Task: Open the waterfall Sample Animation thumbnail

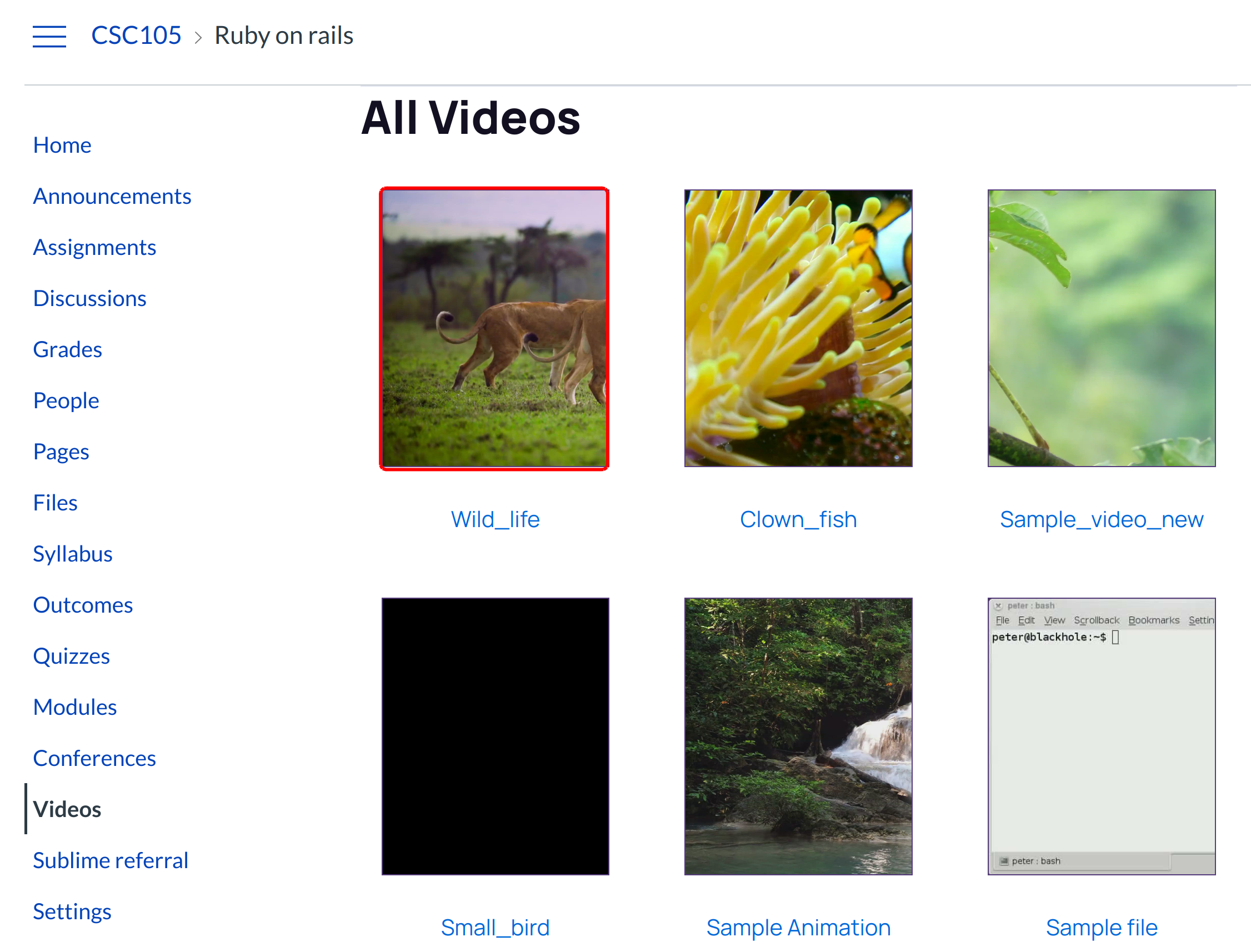Action: (x=798, y=736)
